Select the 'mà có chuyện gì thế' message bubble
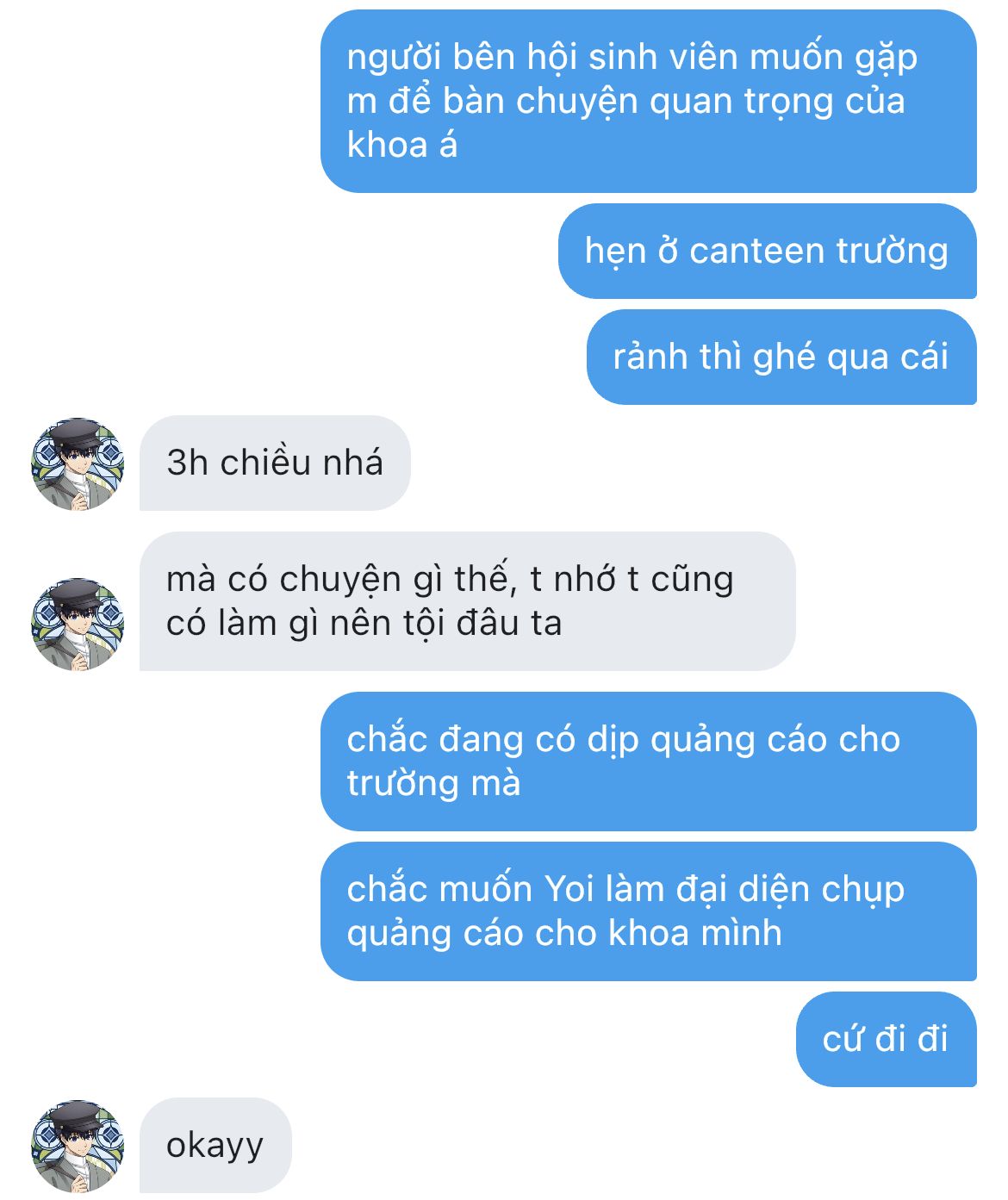 [x=467, y=601]
